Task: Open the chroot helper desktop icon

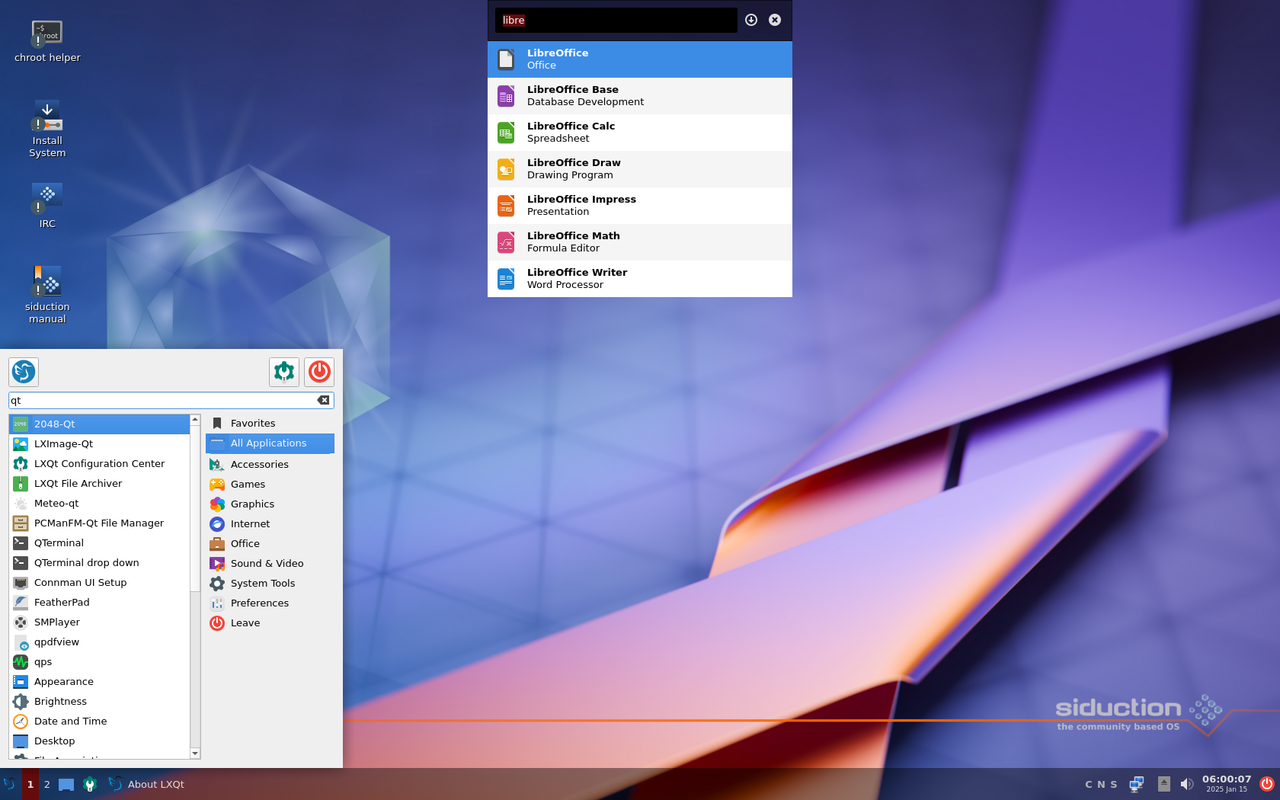Action: pos(47,41)
